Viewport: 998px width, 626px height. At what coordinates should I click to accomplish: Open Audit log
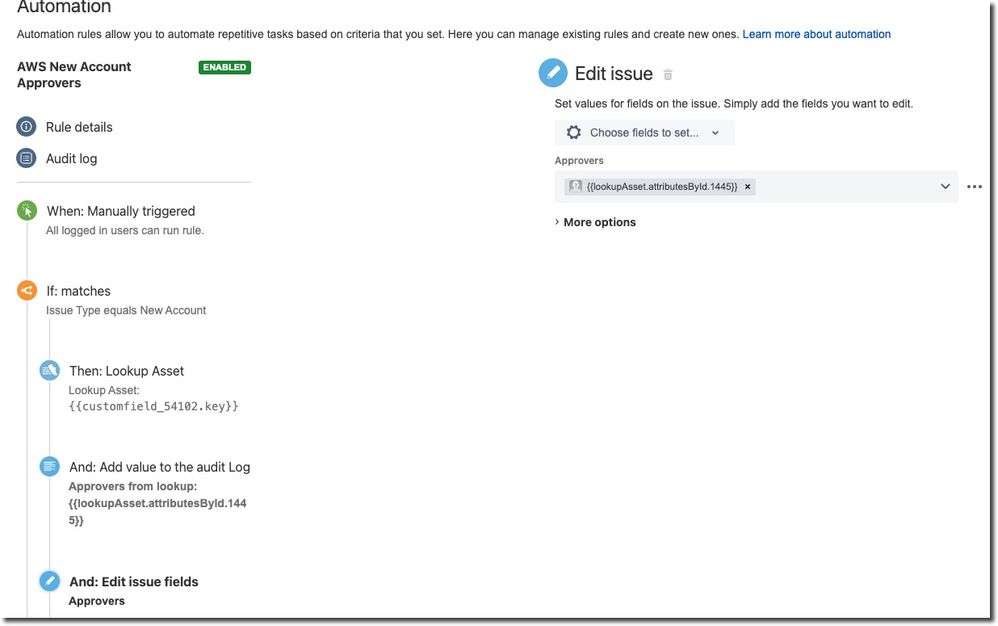71,158
